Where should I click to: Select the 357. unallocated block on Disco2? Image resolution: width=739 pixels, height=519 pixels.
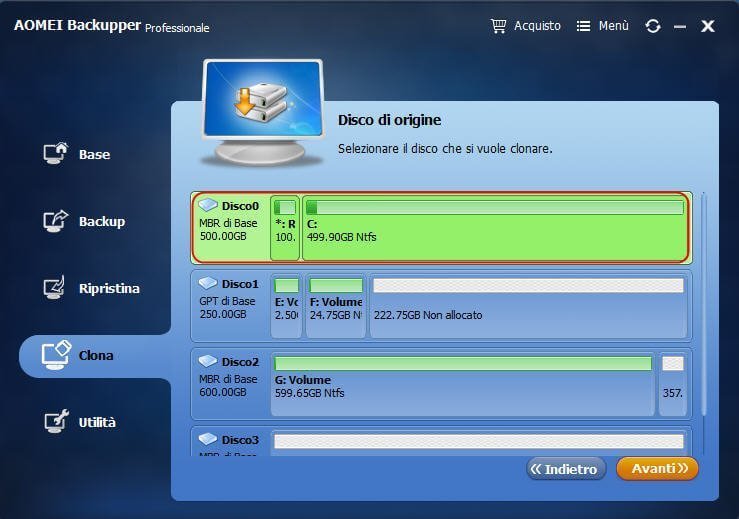673,384
